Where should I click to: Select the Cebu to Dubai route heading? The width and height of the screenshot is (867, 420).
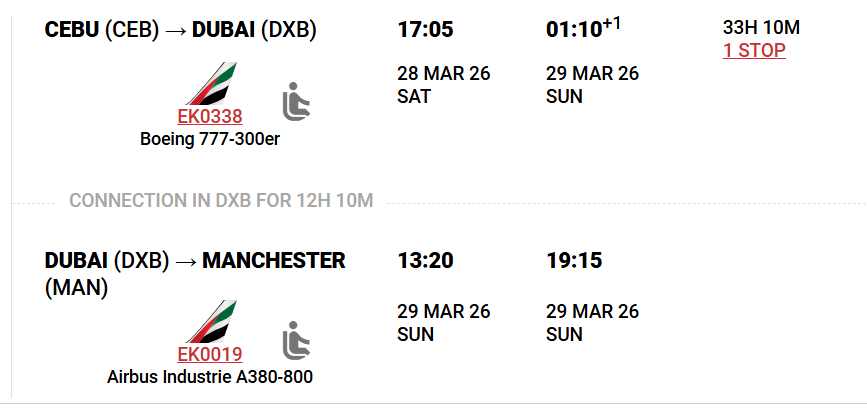click(181, 30)
